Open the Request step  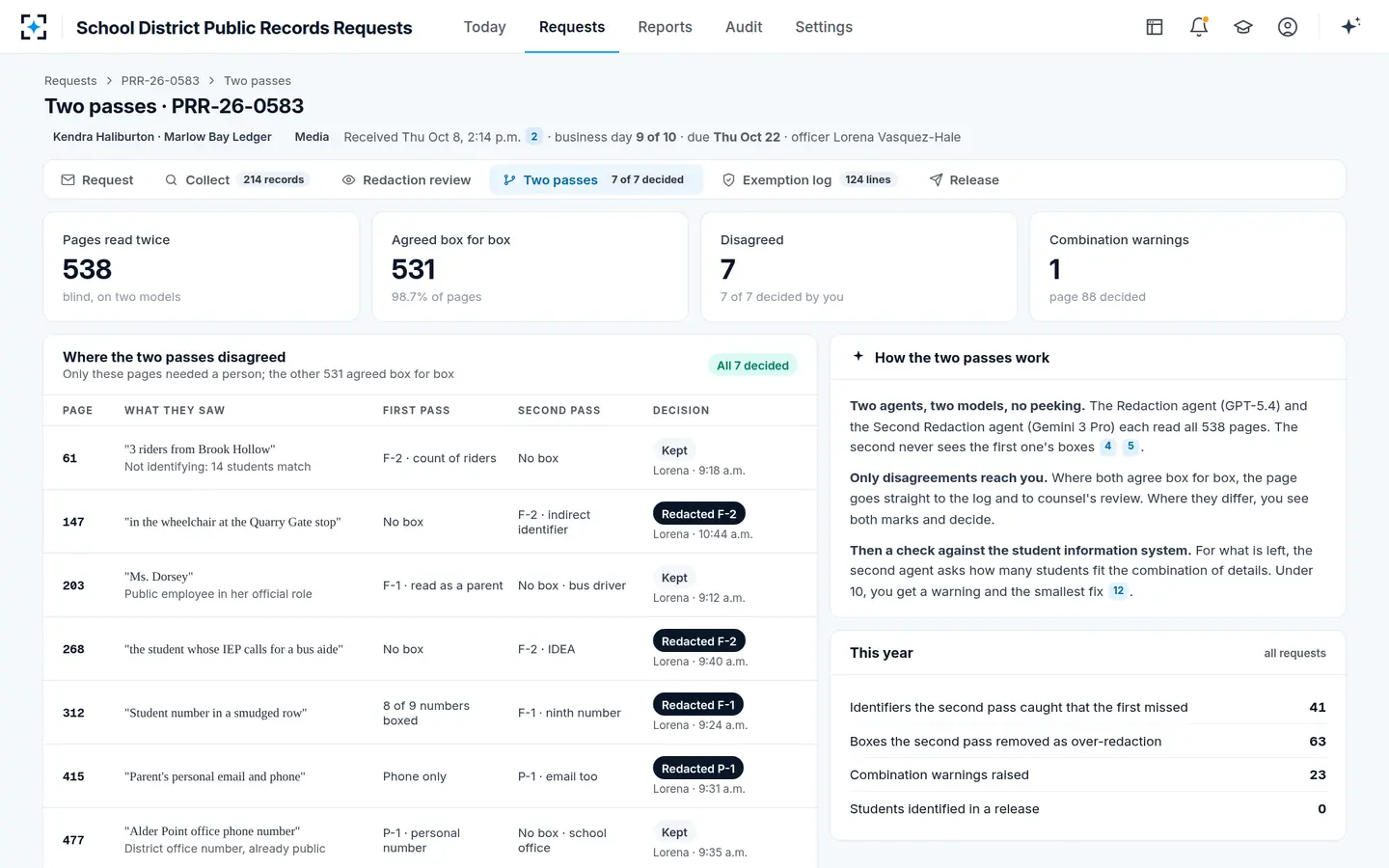[x=97, y=180]
